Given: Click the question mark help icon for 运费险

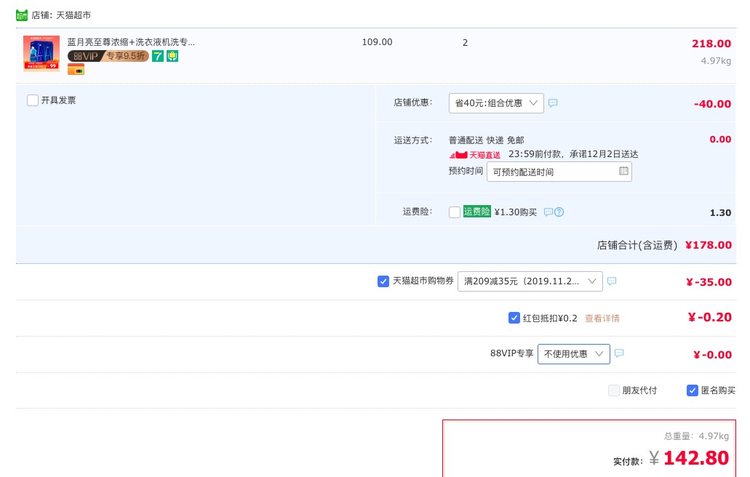Looking at the screenshot, I should pos(559,212).
